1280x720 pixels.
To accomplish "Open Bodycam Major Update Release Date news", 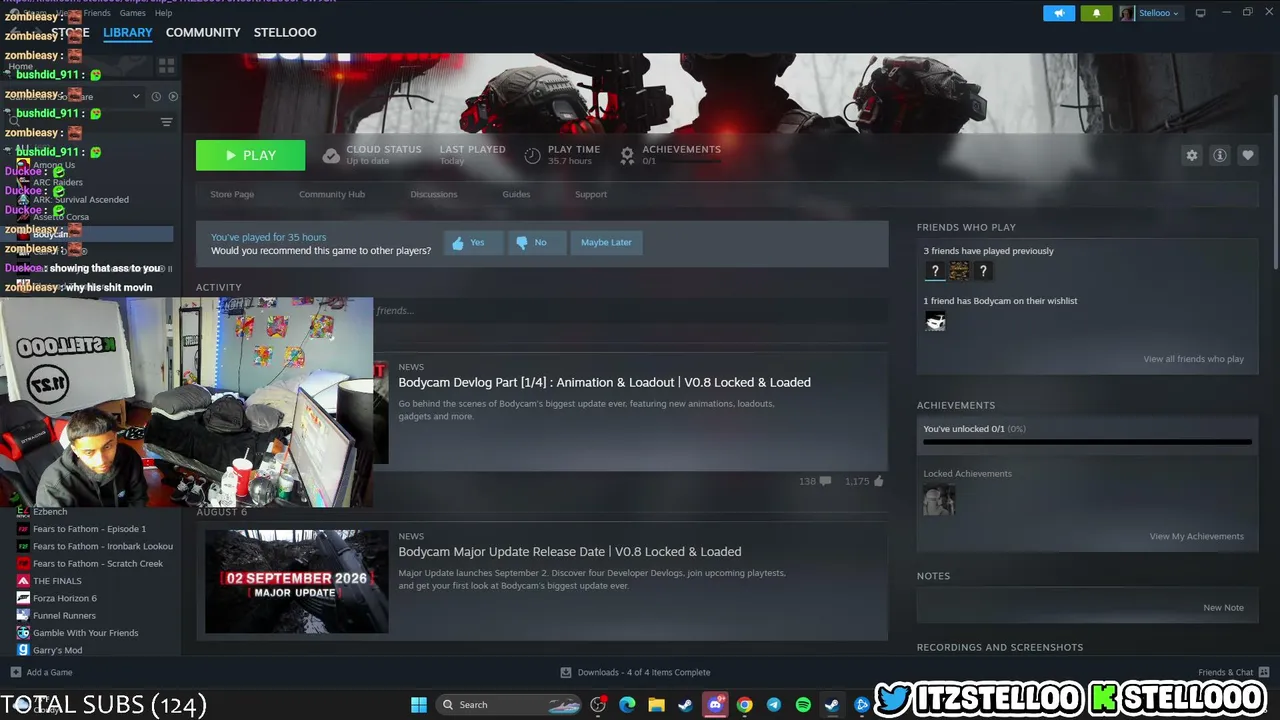I will [570, 551].
